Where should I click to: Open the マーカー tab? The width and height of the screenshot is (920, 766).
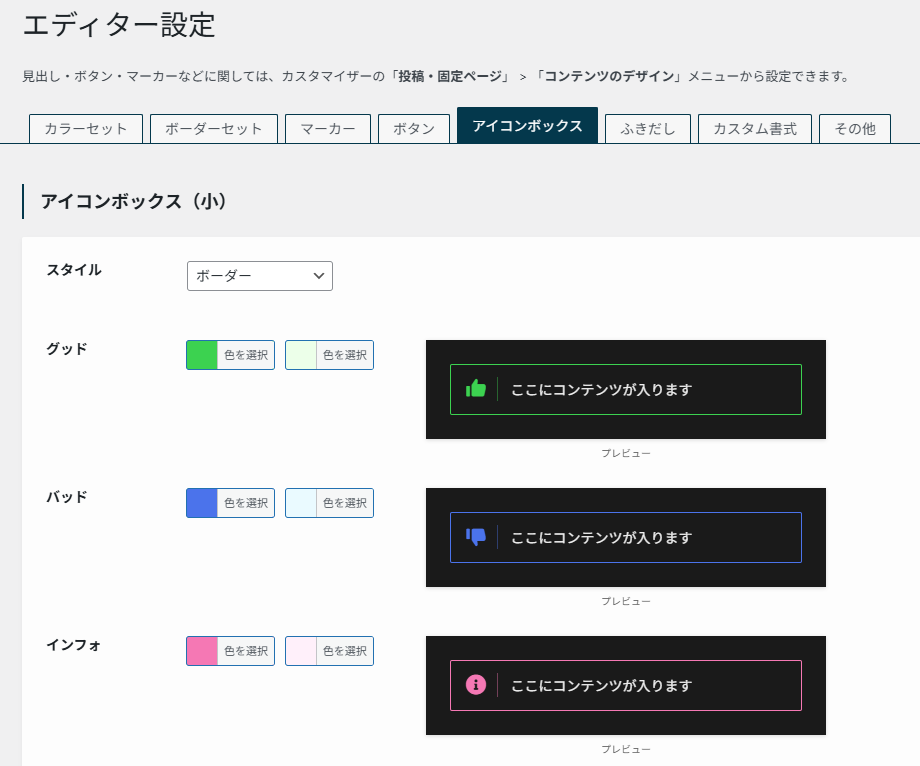pyautogui.click(x=328, y=129)
